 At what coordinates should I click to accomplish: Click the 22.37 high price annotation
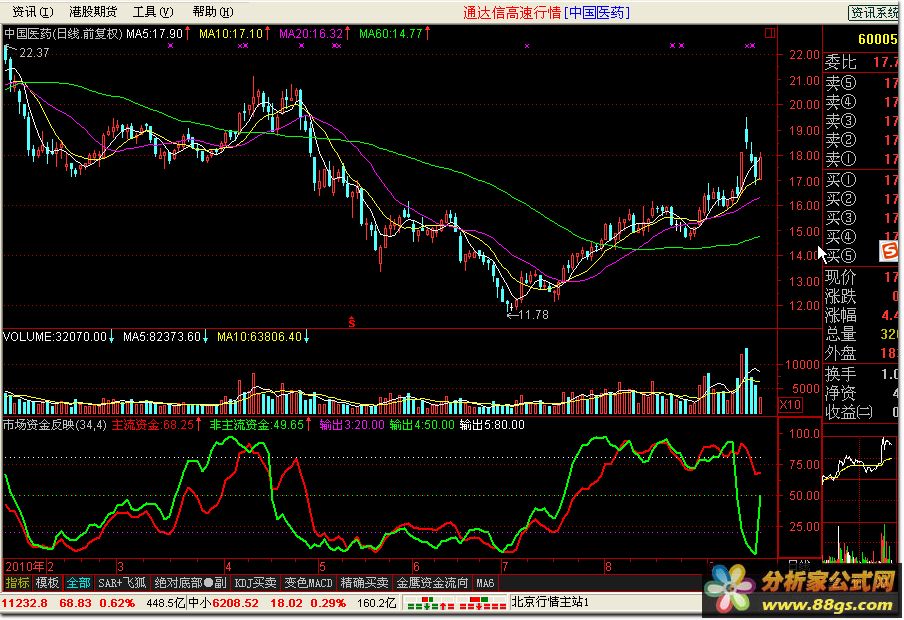(34, 52)
